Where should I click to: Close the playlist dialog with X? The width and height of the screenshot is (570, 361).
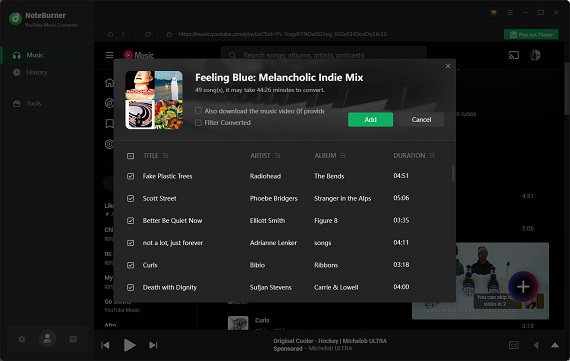point(448,66)
